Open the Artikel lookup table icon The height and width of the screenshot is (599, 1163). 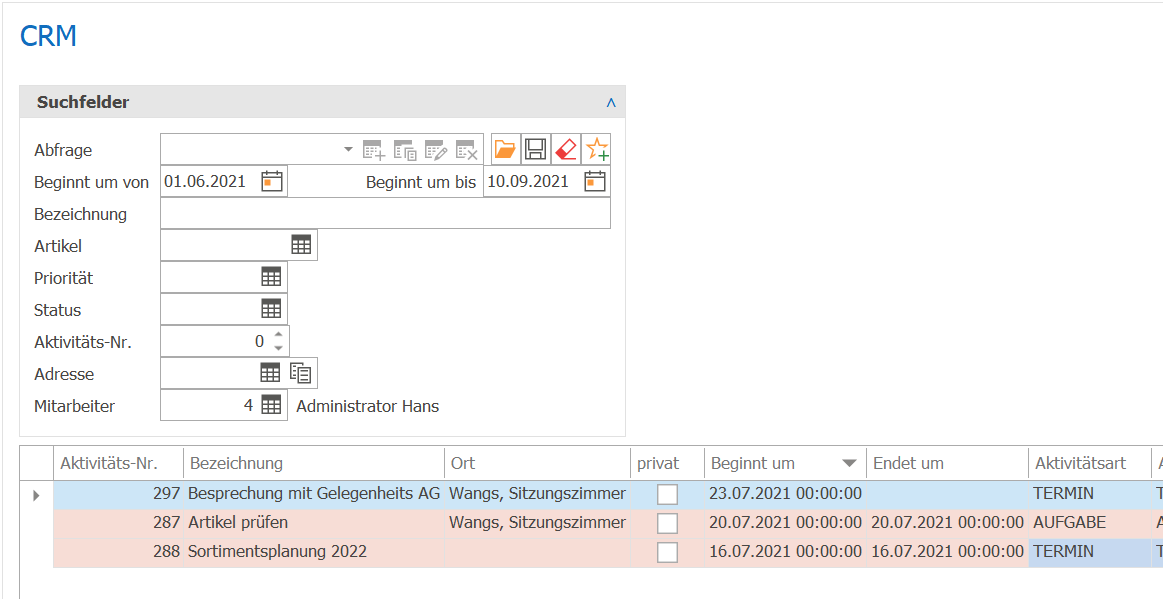point(301,245)
